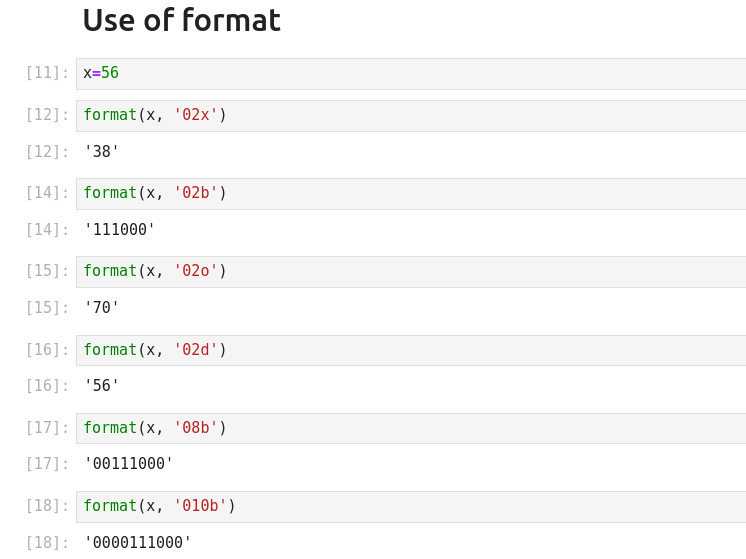The height and width of the screenshot is (559, 746).
Task: Select the '70' output value
Action: point(101,308)
